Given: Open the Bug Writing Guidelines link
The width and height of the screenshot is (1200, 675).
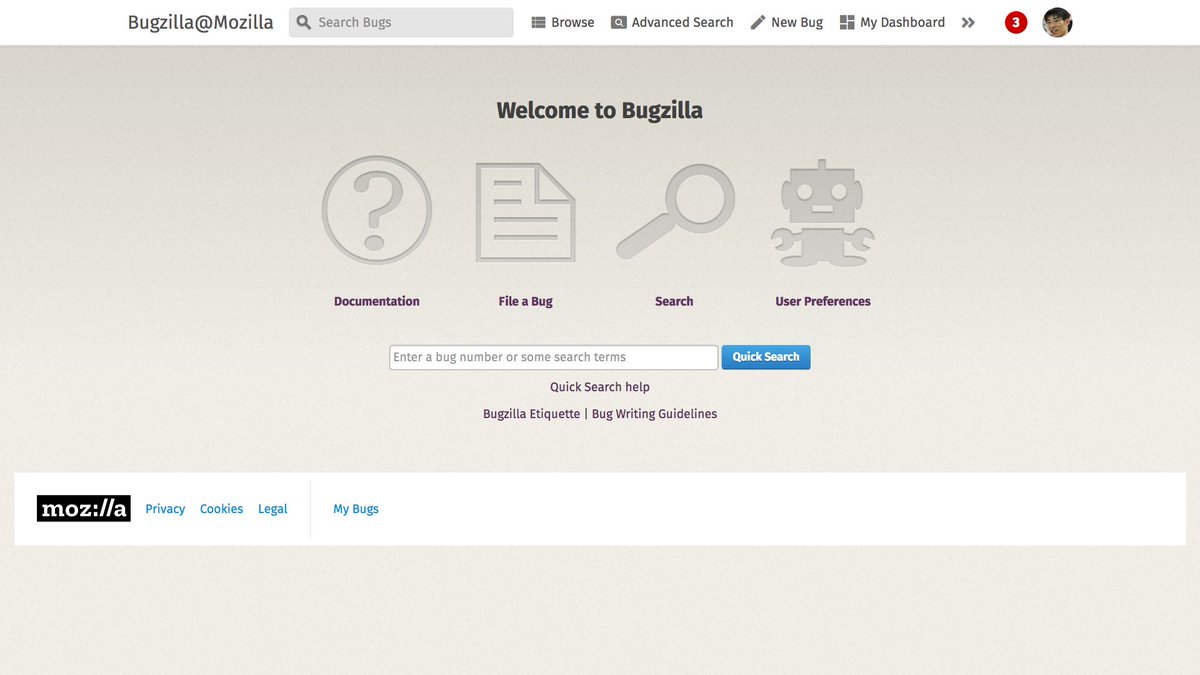Looking at the screenshot, I should pos(654,414).
